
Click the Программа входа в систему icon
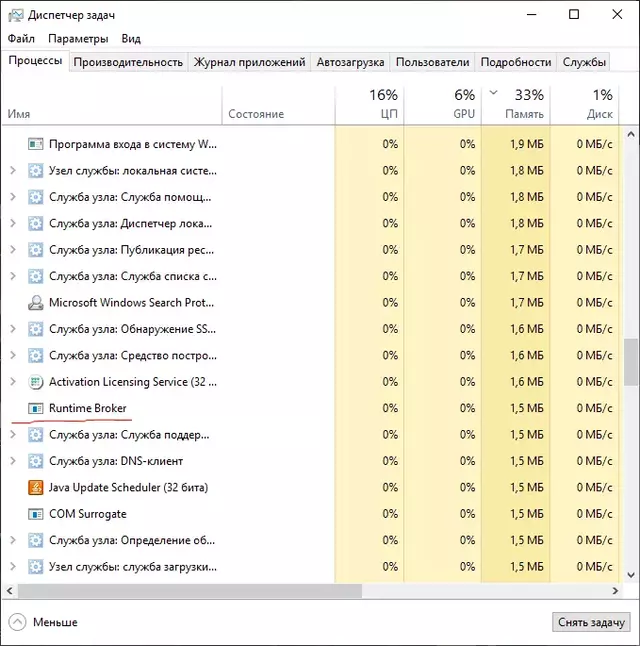click(36, 144)
